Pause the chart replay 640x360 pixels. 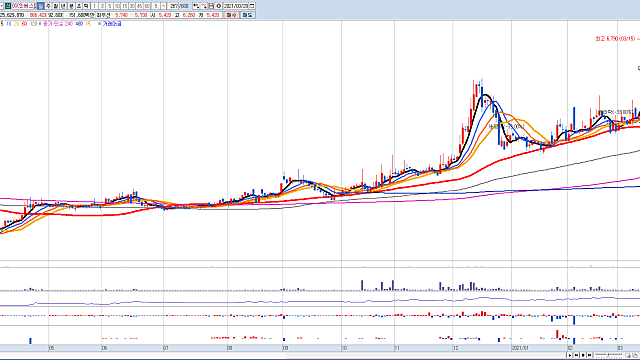coord(583,356)
